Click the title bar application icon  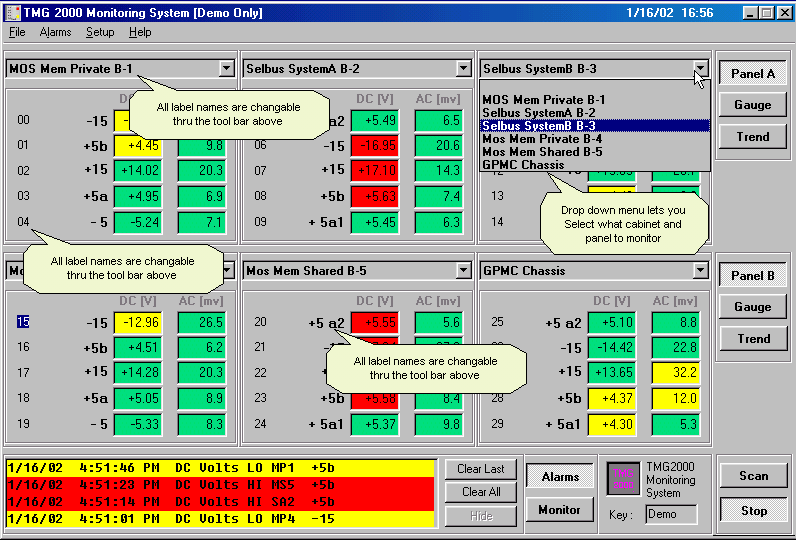[11, 12]
